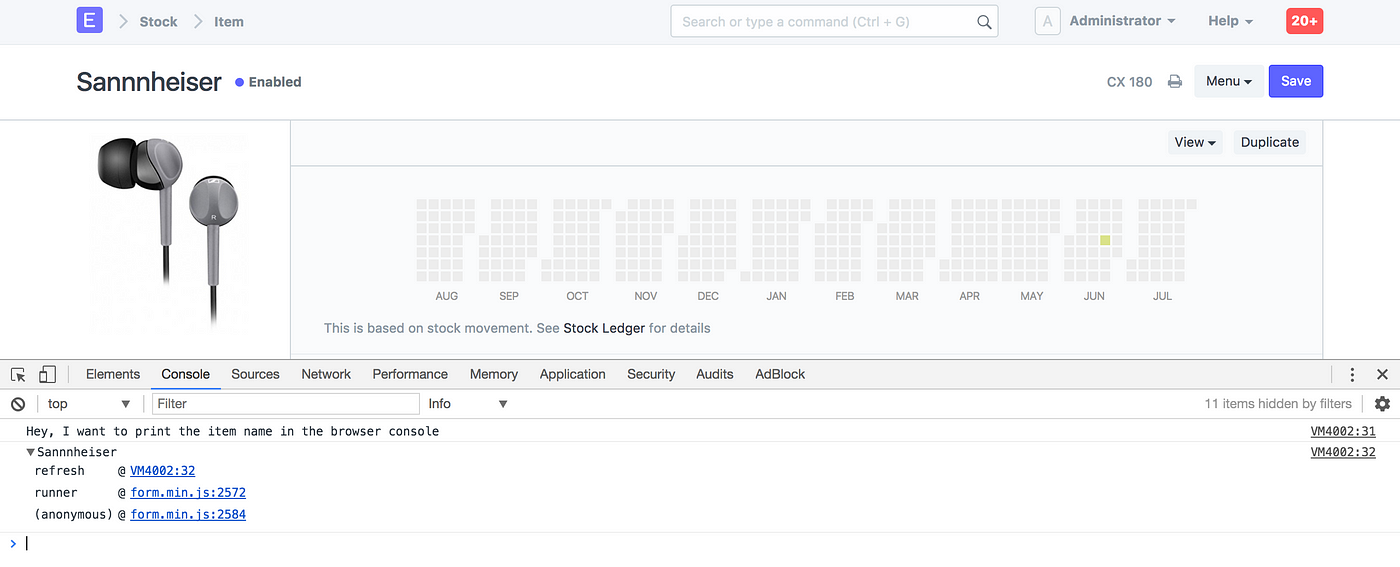Click the console Filter input field

[286, 404]
